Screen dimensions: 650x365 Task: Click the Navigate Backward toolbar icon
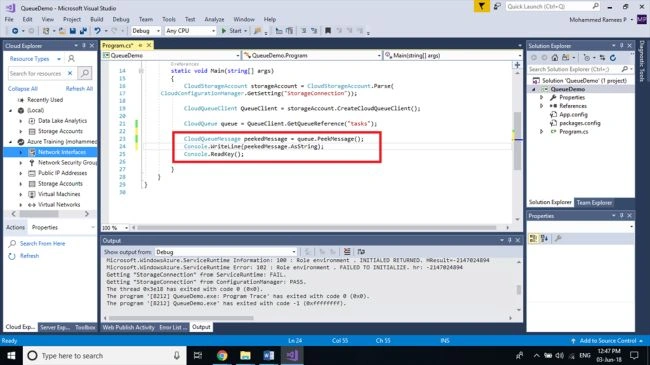[15, 31]
